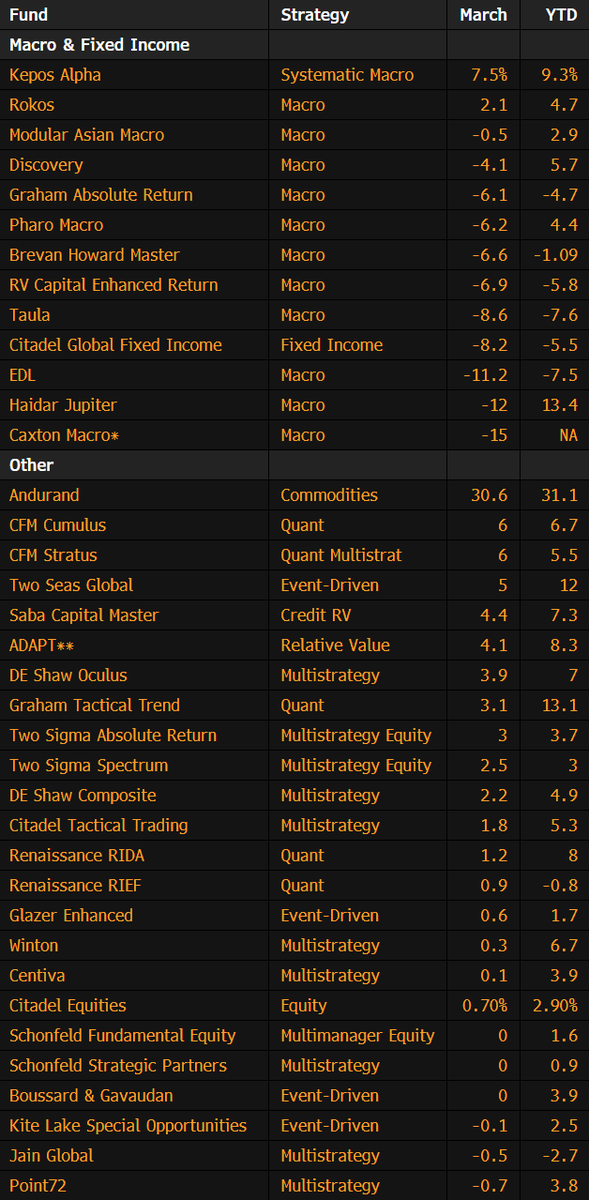589x1200 pixels.
Task: Click the YTD column header
Action: 560,15
